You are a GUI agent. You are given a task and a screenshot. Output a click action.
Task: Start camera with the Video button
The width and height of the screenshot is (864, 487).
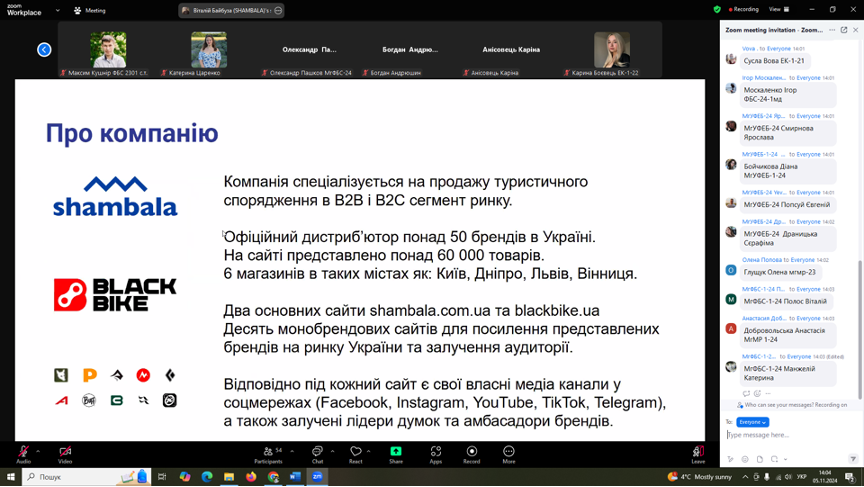coord(65,454)
